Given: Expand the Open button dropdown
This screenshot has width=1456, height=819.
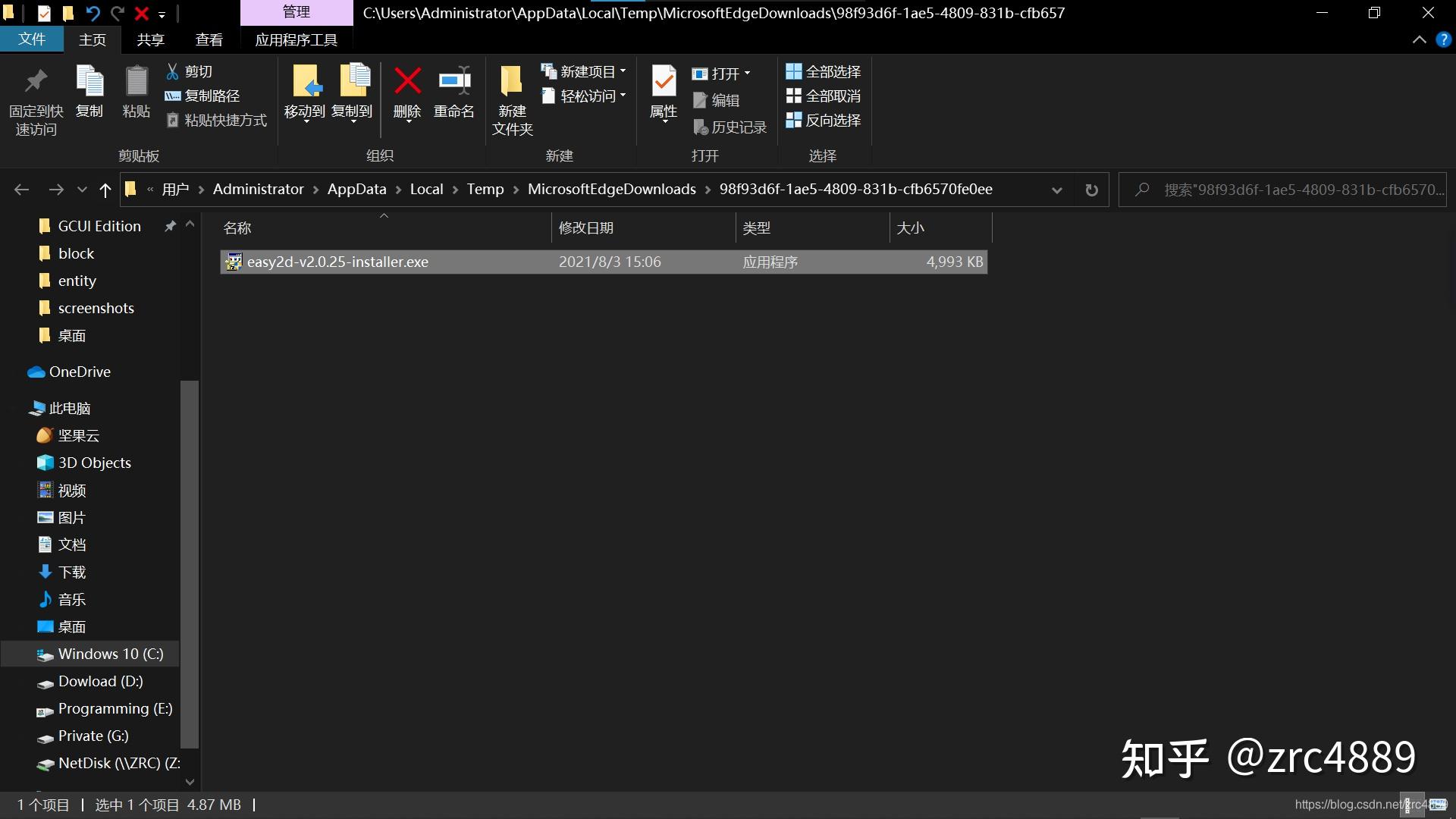Looking at the screenshot, I should [747, 74].
